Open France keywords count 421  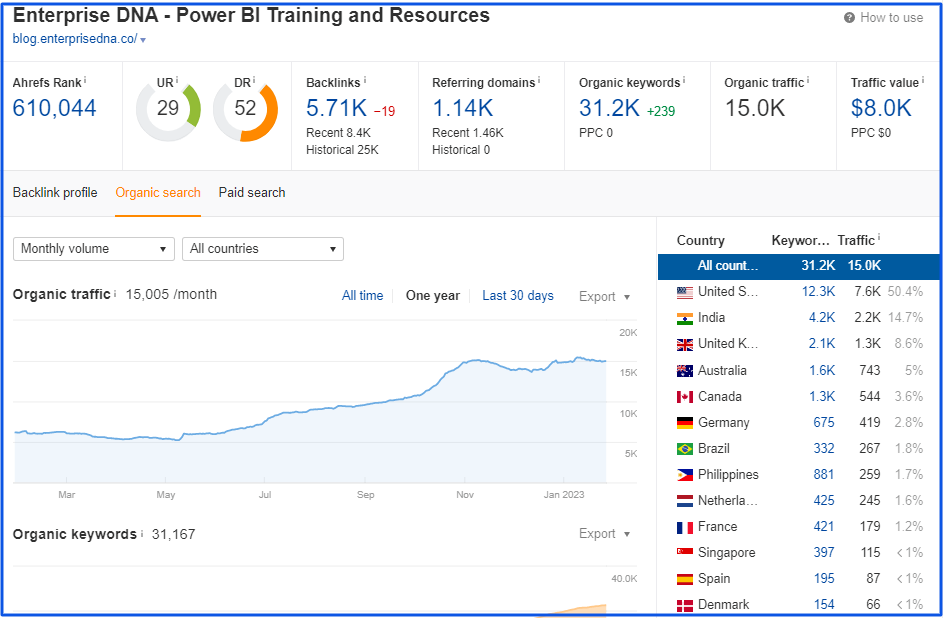(824, 526)
